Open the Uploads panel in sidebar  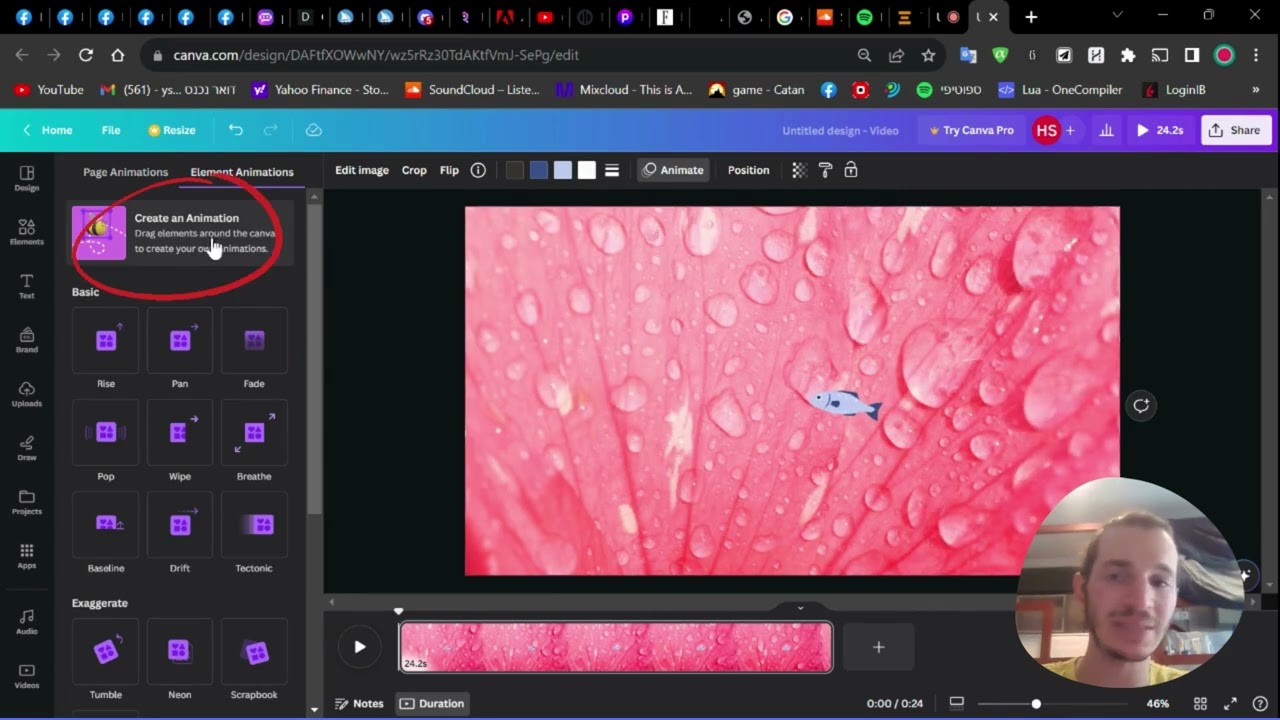coord(27,394)
